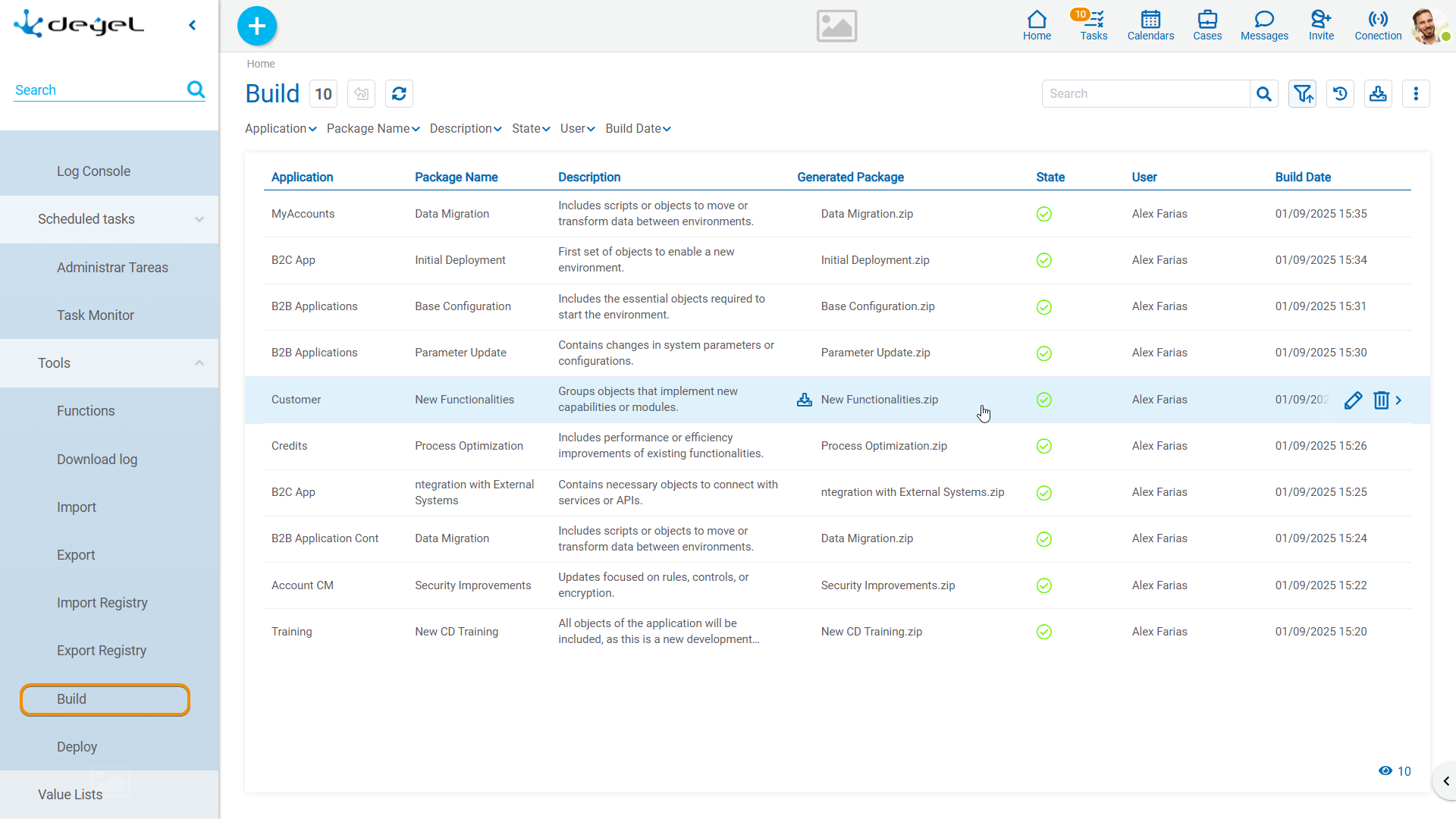Click the restore history icon in toolbar
Image resolution: width=1456 pixels, height=819 pixels.
tap(1340, 94)
